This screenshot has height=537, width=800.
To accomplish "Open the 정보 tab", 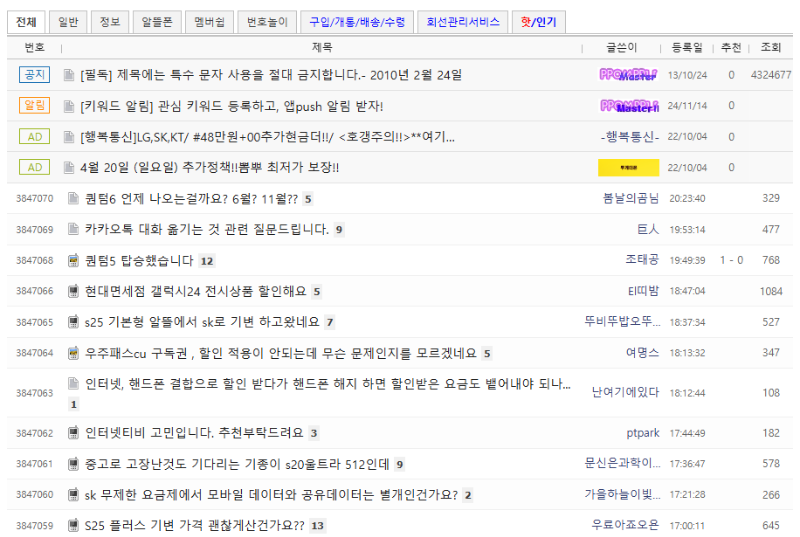I will (x=110, y=22).
